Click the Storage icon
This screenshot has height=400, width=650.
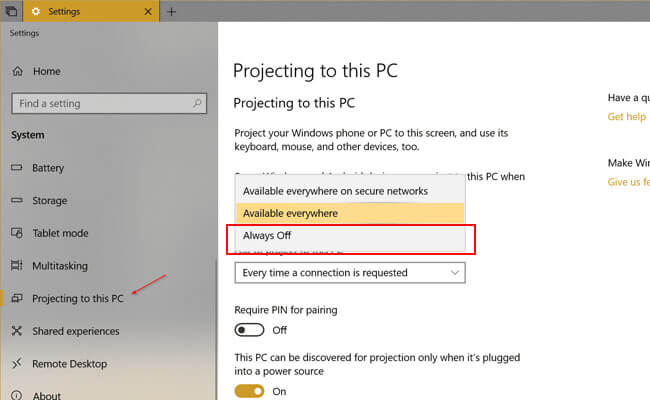pyautogui.click(x=16, y=201)
